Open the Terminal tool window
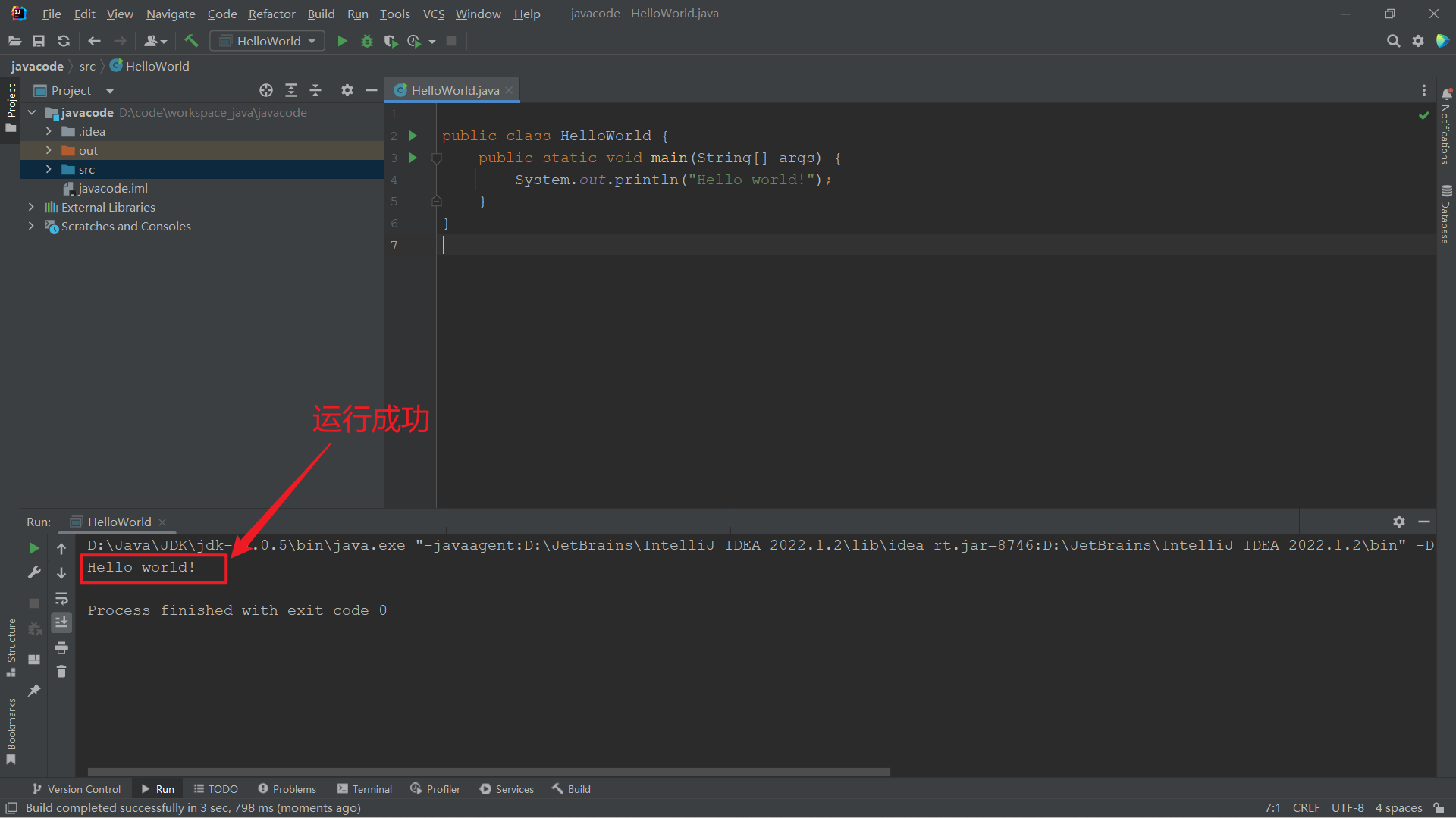 [365, 789]
